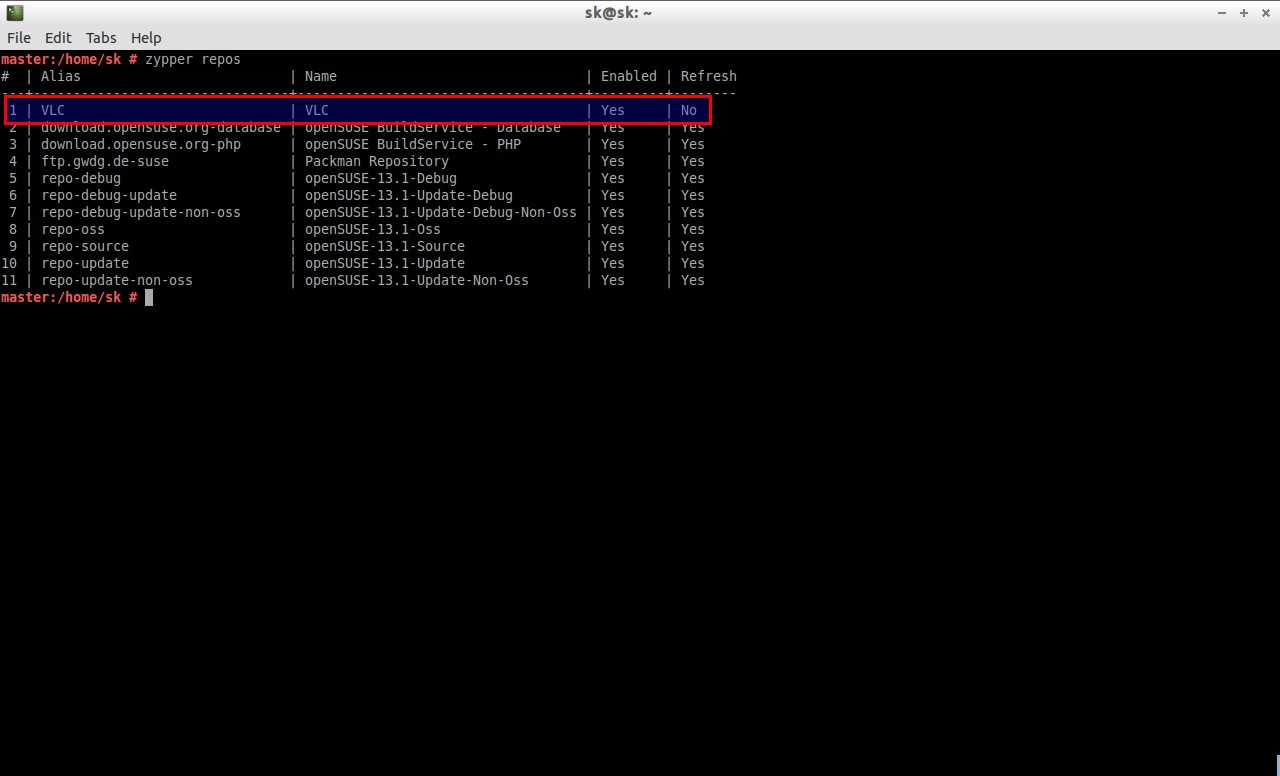The height and width of the screenshot is (776, 1280).
Task: Minimize the terminal window
Action: coord(1222,13)
